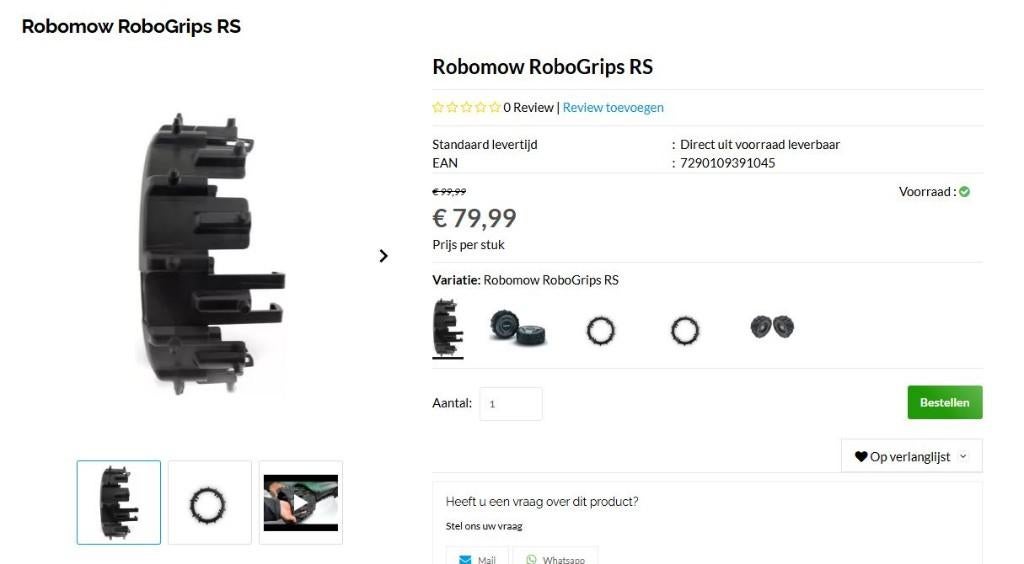Click the Mail envelope icon
1024x564 pixels.
[465, 559]
